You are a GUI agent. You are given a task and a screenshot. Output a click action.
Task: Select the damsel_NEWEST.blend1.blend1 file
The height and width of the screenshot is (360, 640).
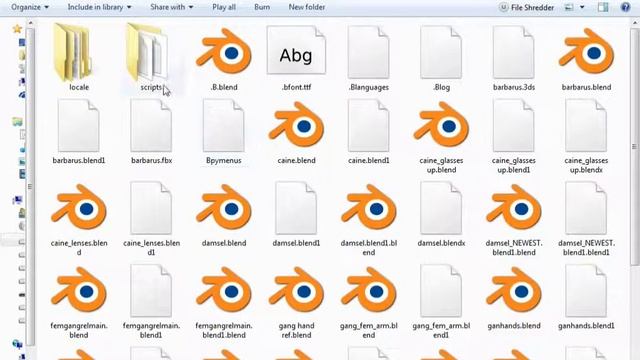(x=586, y=219)
